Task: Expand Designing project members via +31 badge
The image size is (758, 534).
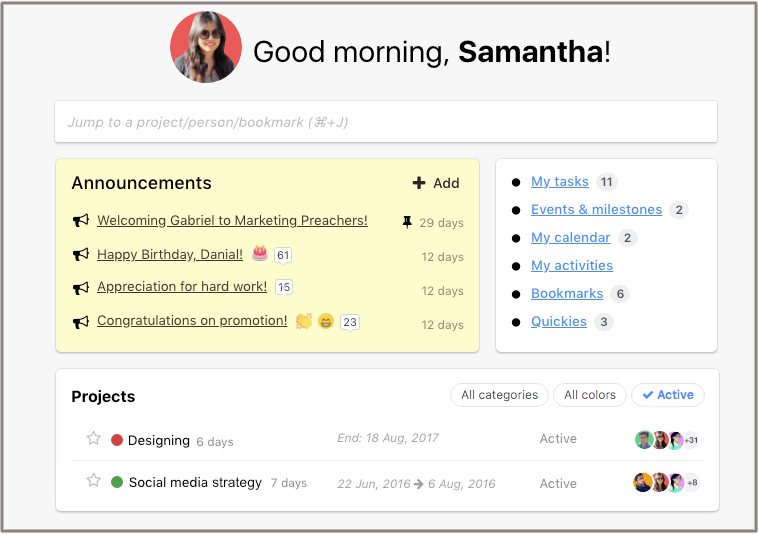Action: pyautogui.click(x=690, y=440)
